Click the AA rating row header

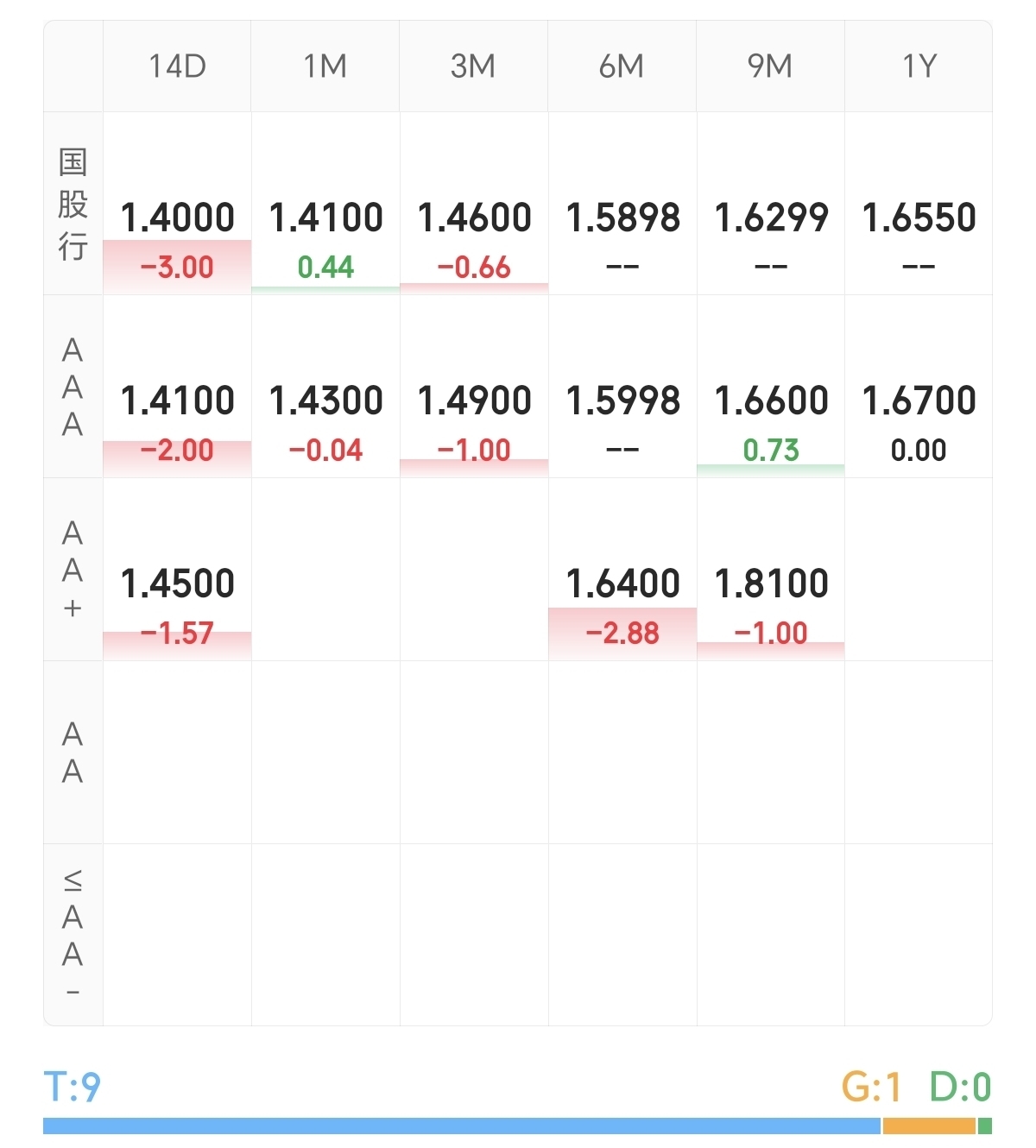(x=73, y=753)
